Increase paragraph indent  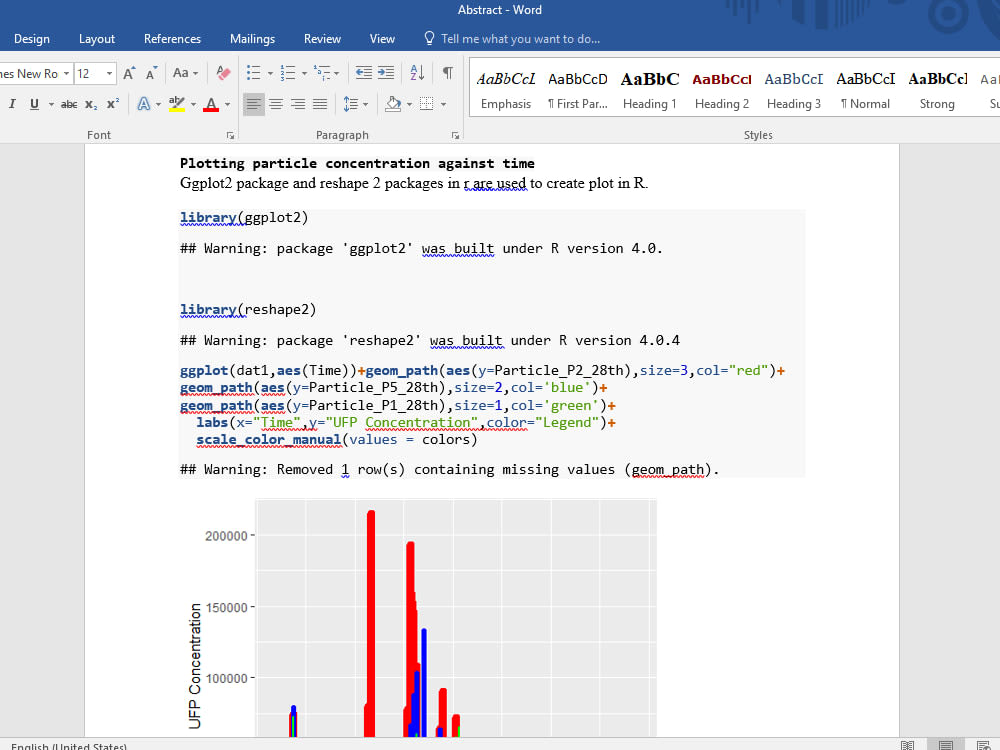[386, 73]
